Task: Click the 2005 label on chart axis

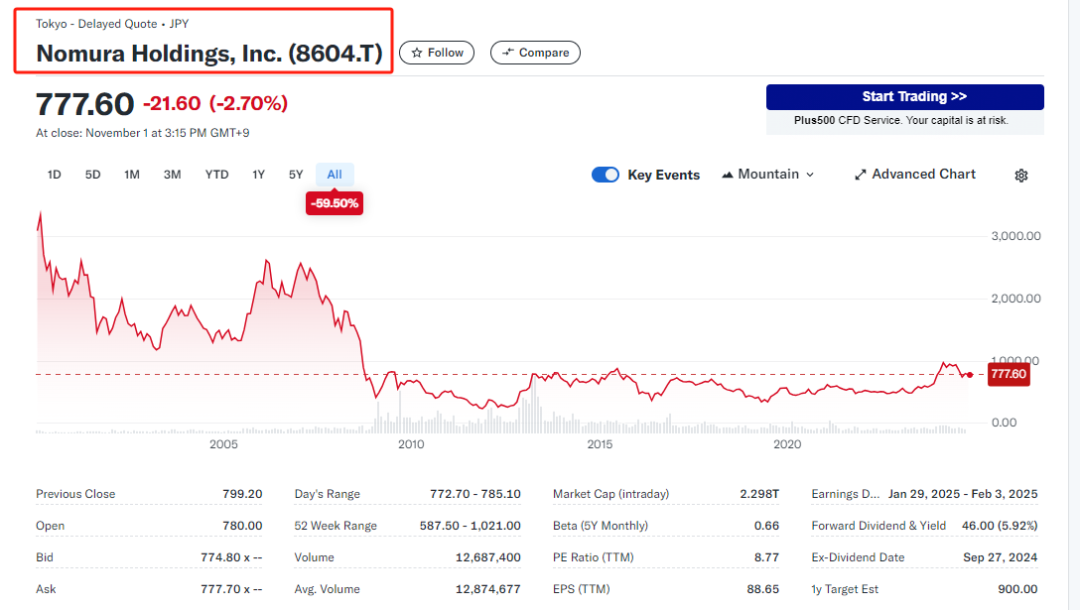Action: point(224,444)
